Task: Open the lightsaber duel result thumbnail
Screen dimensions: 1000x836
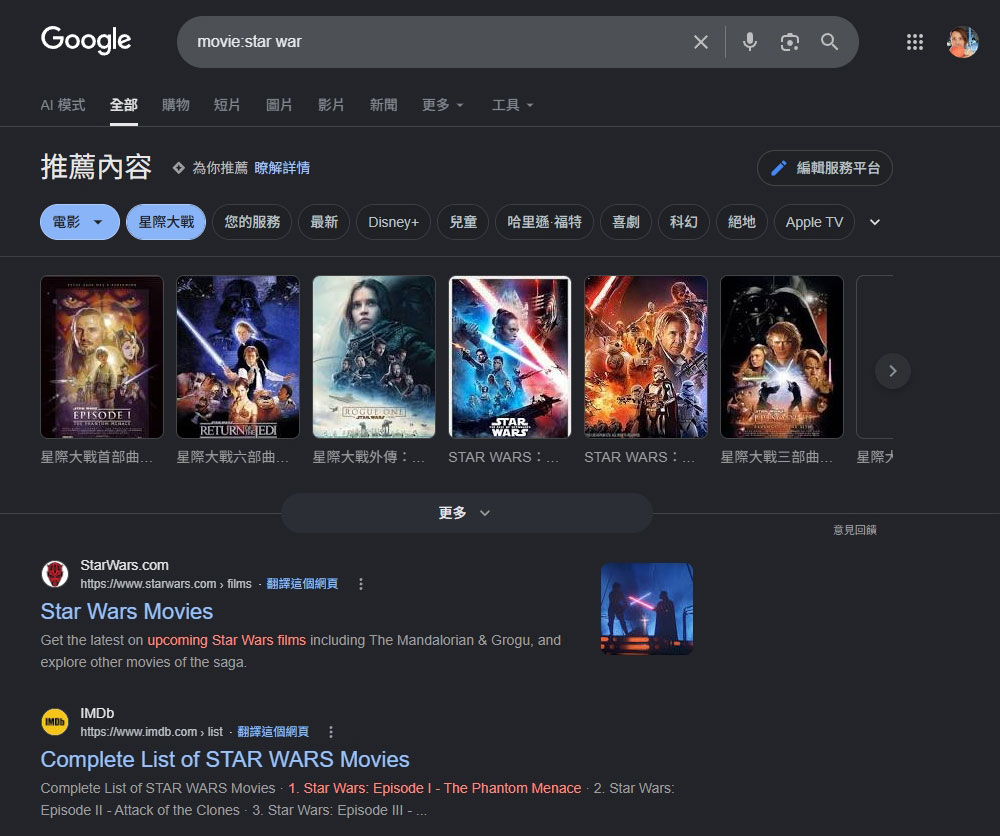Action: click(x=647, y=608)
